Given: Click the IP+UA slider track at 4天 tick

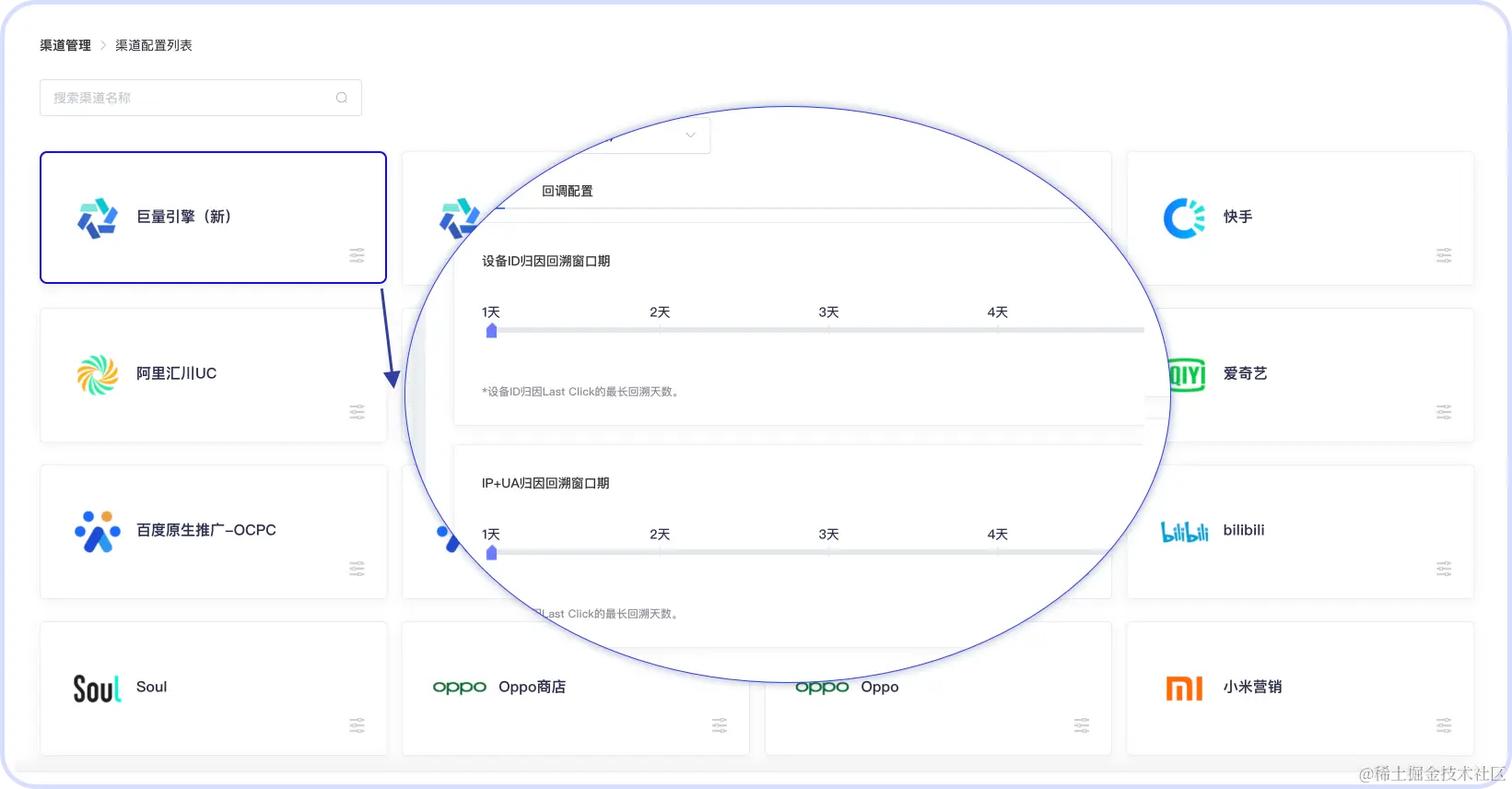Looking at the screenshot, I should (x=998, y=551).
